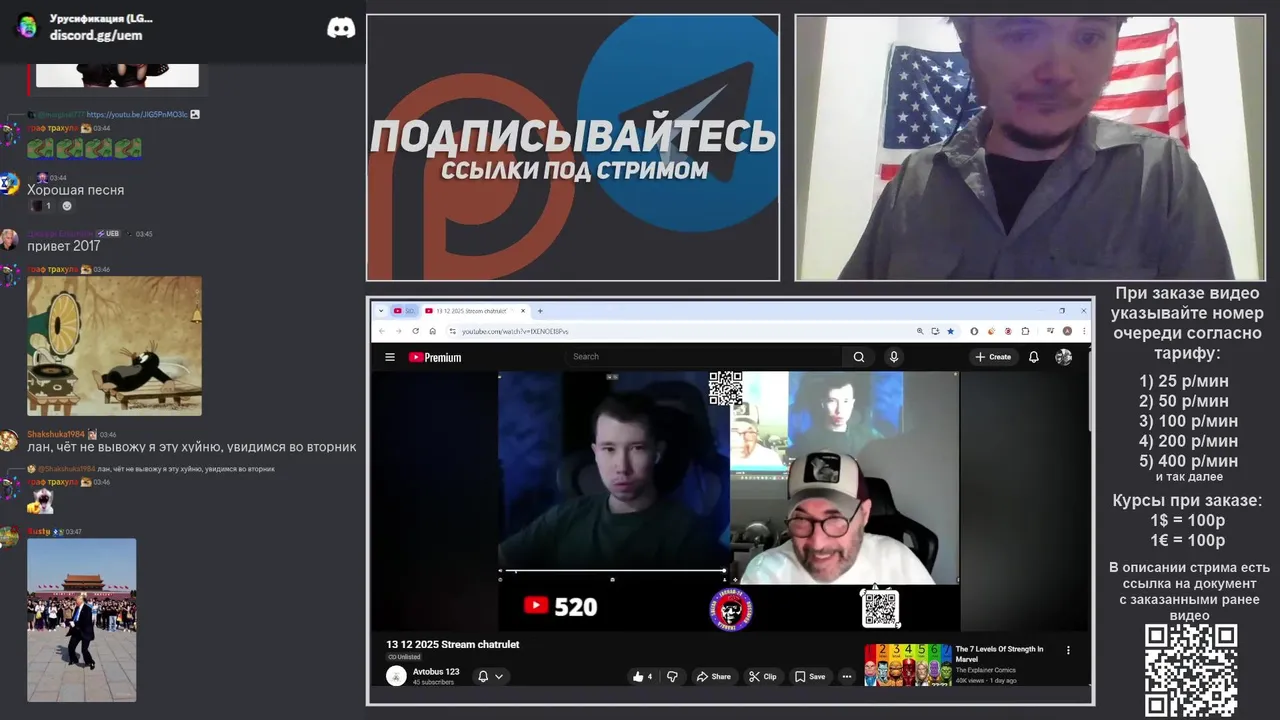The height and width of the screenshot is (720, 1280).
Task: Click the Avtobus 123 channel avatar
Action: tap(396, 676)
